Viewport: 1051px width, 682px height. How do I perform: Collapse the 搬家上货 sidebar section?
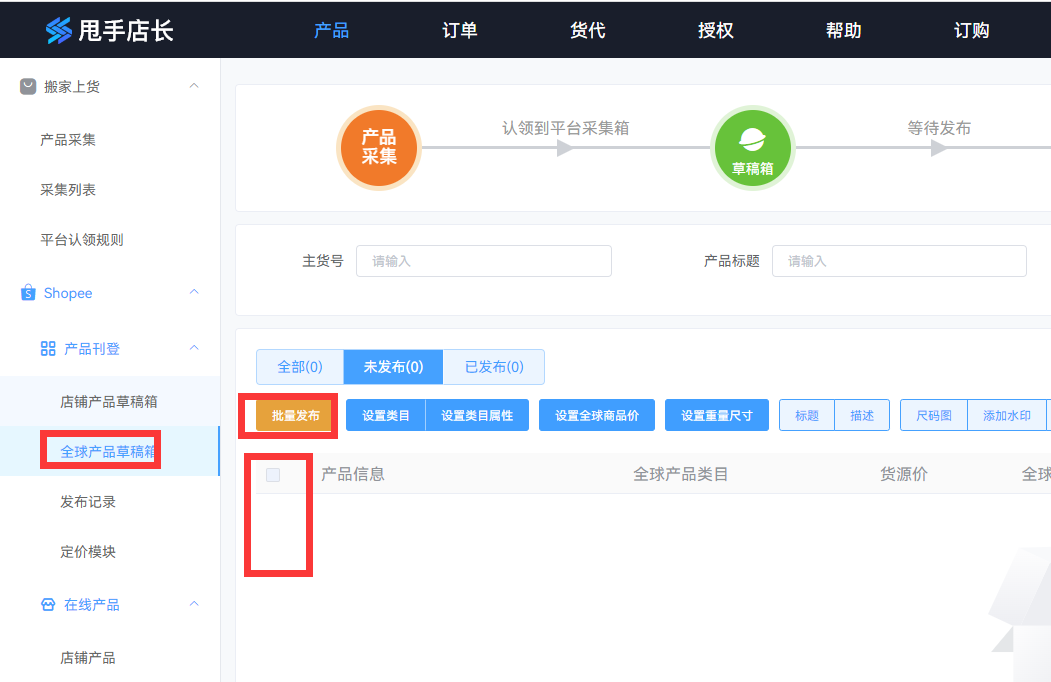[194, 87]
